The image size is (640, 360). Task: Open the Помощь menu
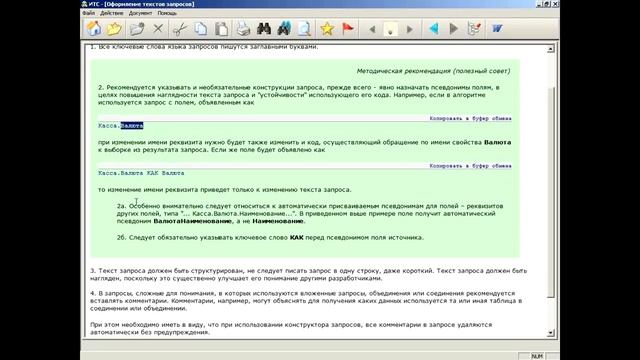[167, 13]
